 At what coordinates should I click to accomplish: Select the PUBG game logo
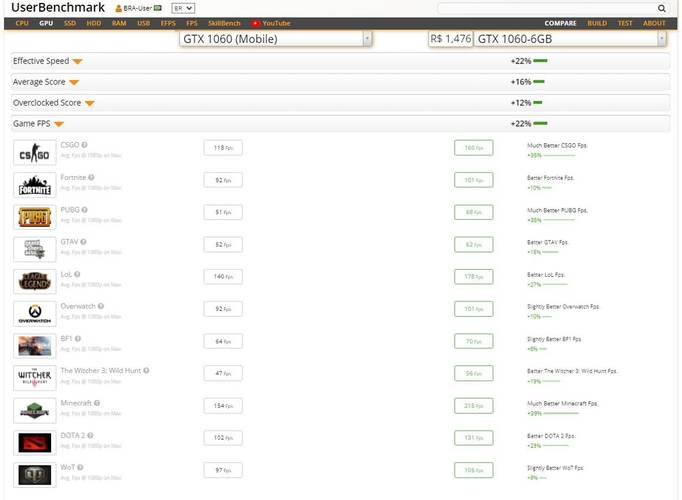click(35, 217)
